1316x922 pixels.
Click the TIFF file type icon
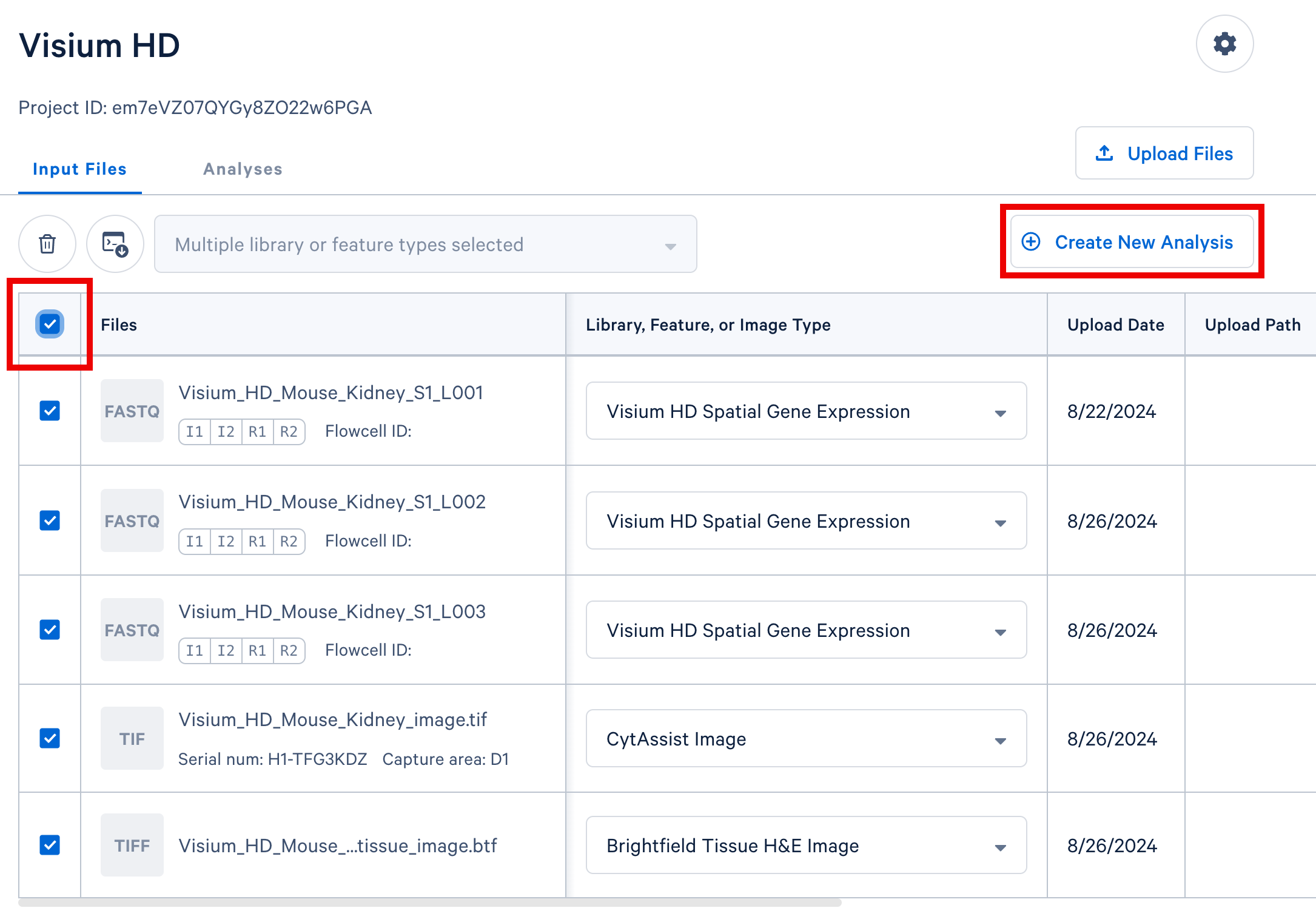click(x=132, y=846)
